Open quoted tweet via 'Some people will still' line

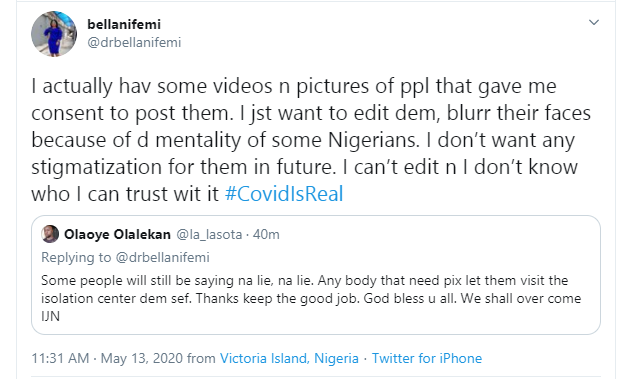(305, 281)
